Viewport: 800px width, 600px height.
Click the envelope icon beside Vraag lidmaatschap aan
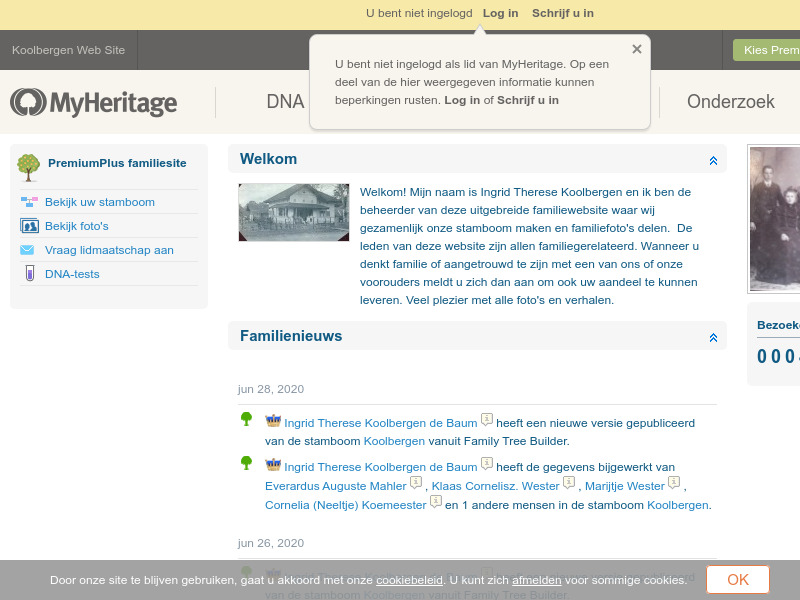tap(28, 250)
